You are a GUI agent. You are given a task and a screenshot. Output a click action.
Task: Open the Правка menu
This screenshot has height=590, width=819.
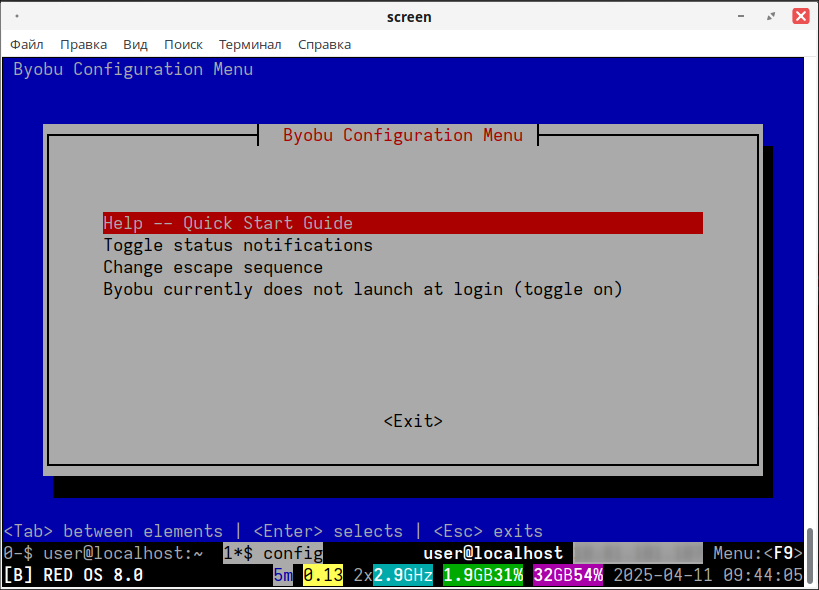(84, 45)
